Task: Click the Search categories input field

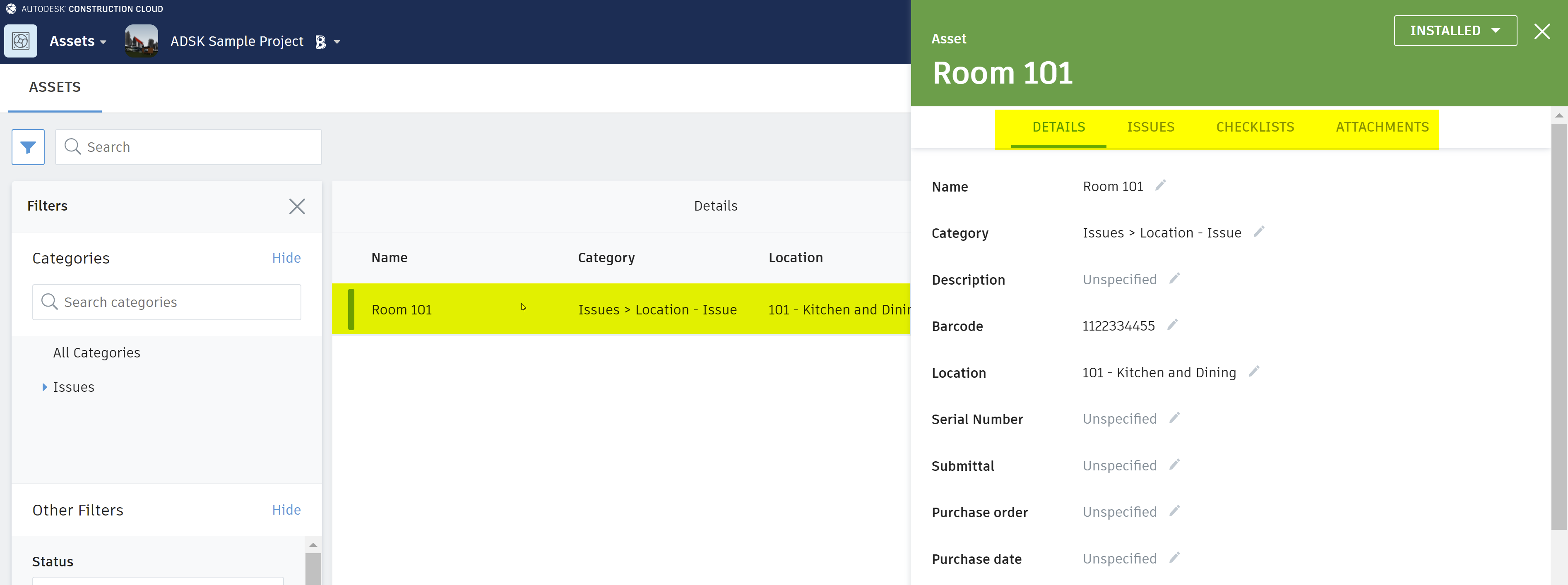Action: (x=167, y=302)
